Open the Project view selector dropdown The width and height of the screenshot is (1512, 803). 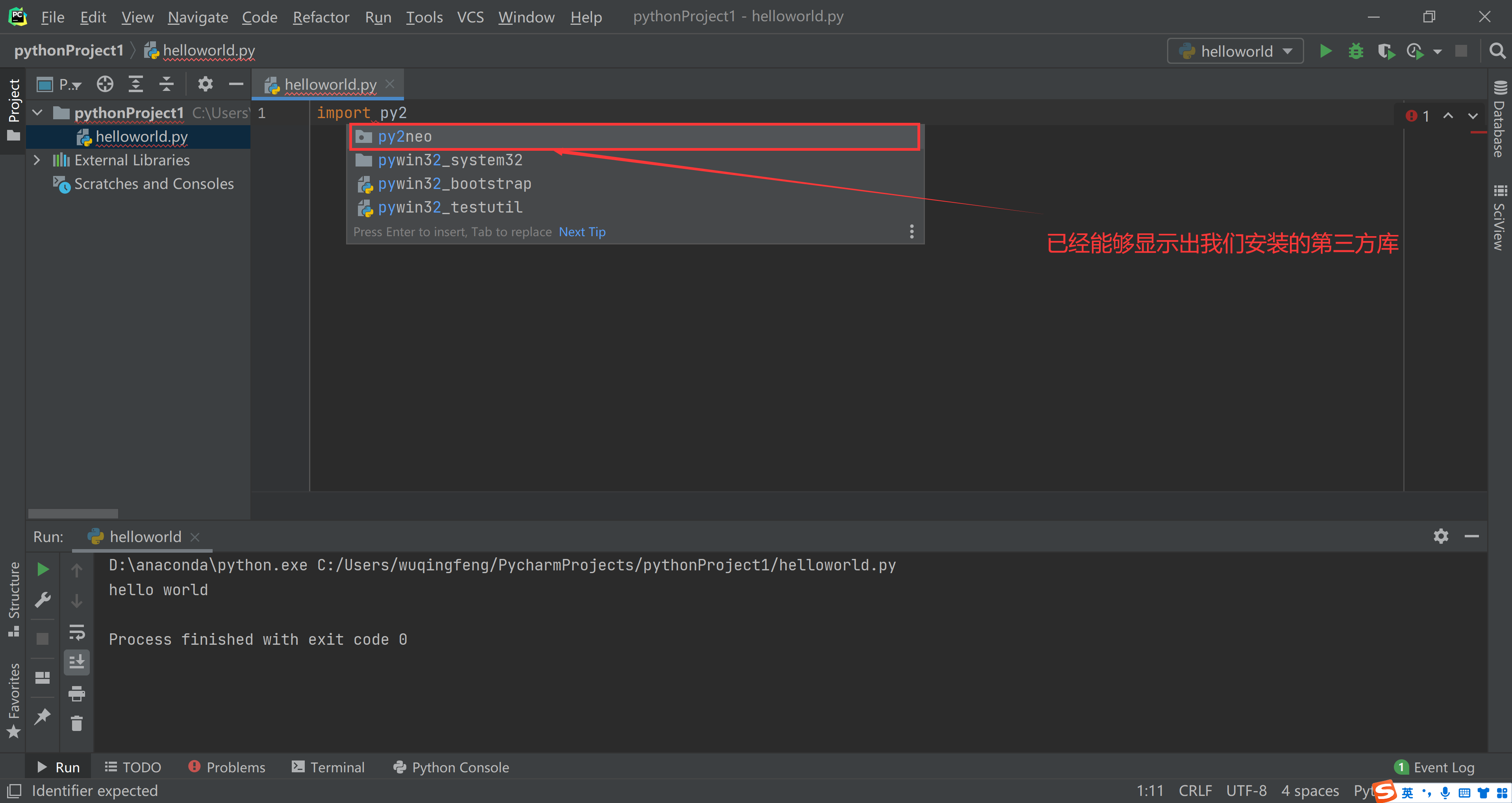59,85
